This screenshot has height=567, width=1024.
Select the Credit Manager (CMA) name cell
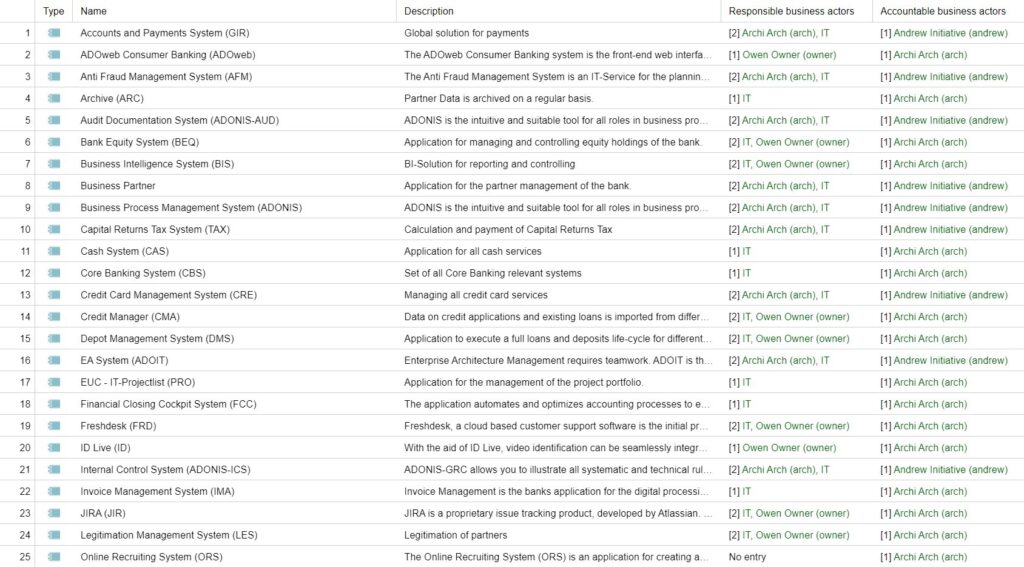point(128,317)
